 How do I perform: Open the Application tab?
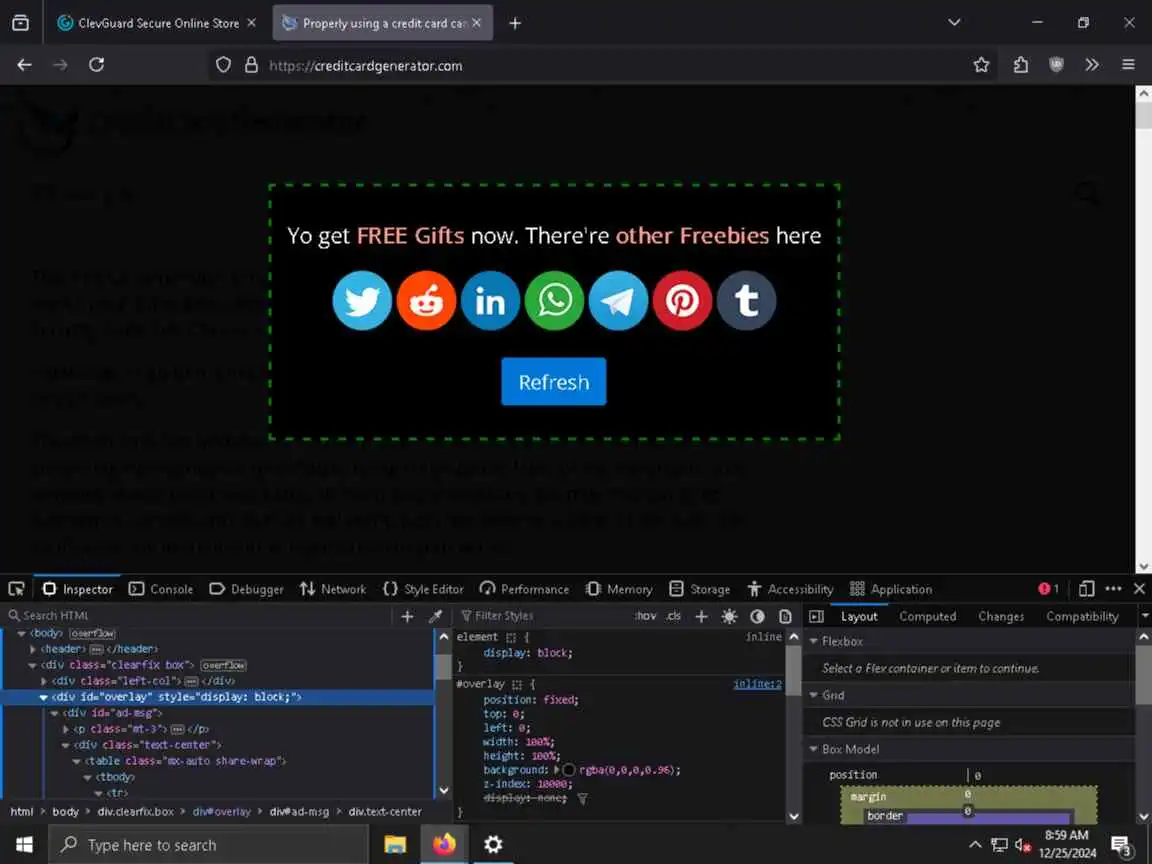click(x=891, y=589)
